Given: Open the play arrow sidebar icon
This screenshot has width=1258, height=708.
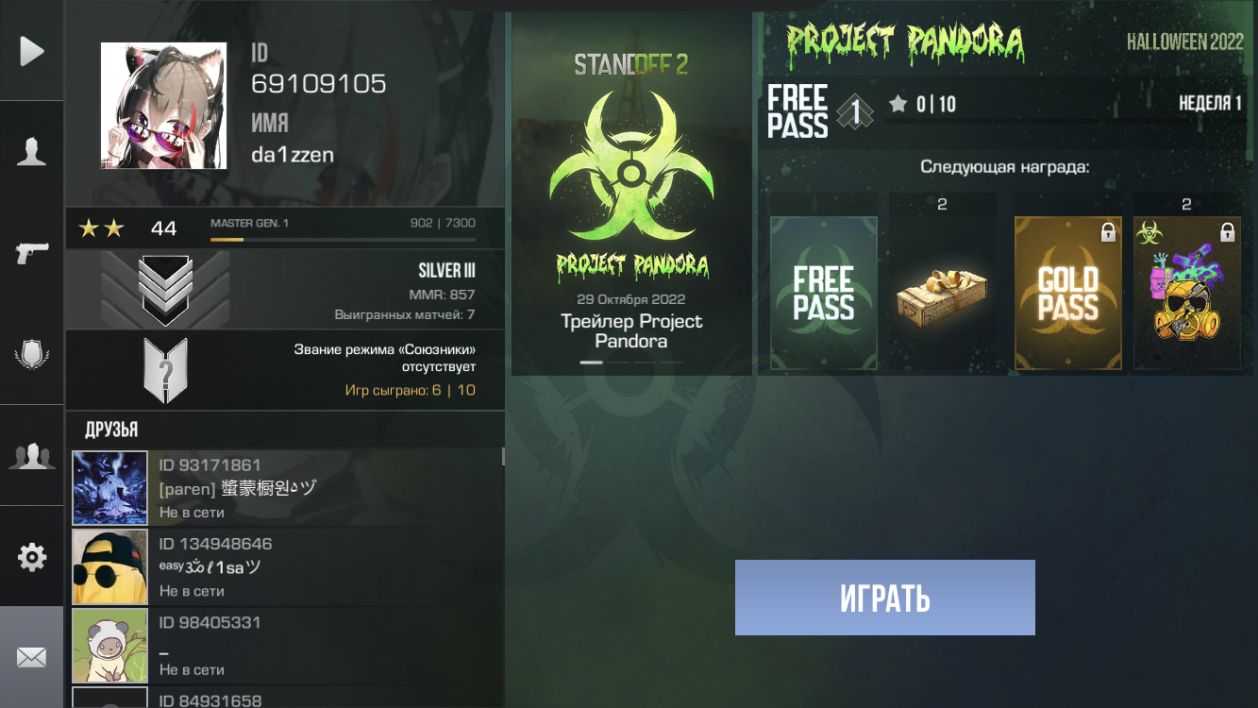Looking at the screenshot, I should [x=32, y=51].
